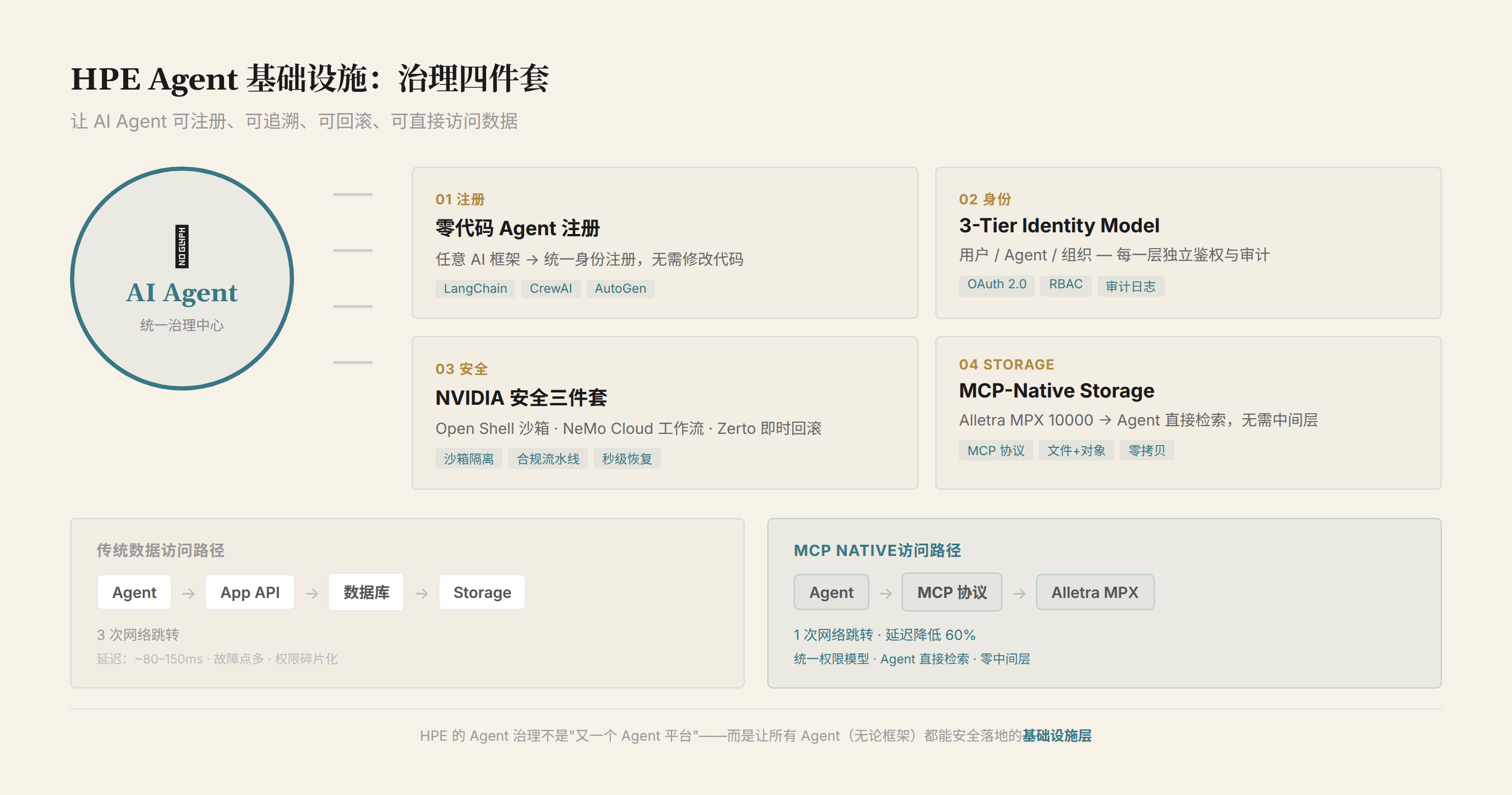1512x795 pixels.
Task: Click the black logo above AI Agent
Action: click(182, 246)
